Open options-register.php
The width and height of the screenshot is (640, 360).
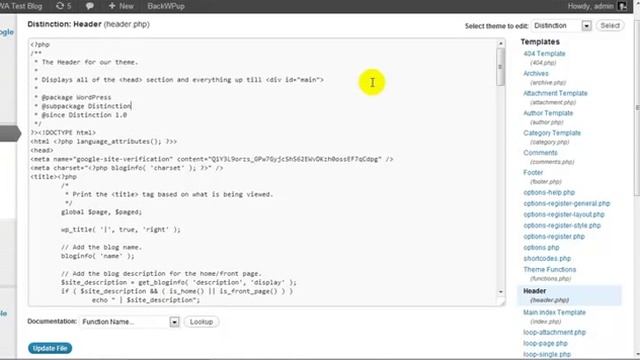(554, 236)
